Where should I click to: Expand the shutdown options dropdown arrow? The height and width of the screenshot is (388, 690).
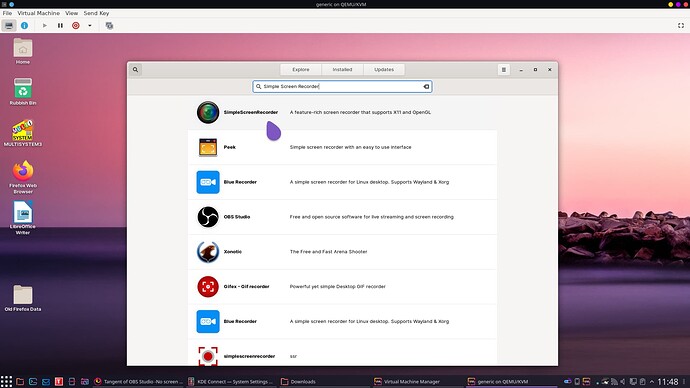[x=90, y=26]
